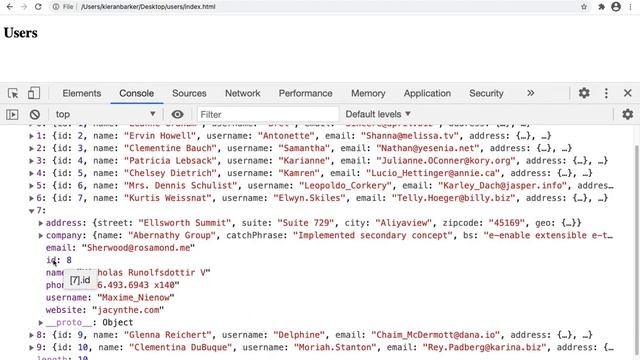Expand the company object Abernathy Group
This screenshot has height=360, width=640.
point(41,236)
